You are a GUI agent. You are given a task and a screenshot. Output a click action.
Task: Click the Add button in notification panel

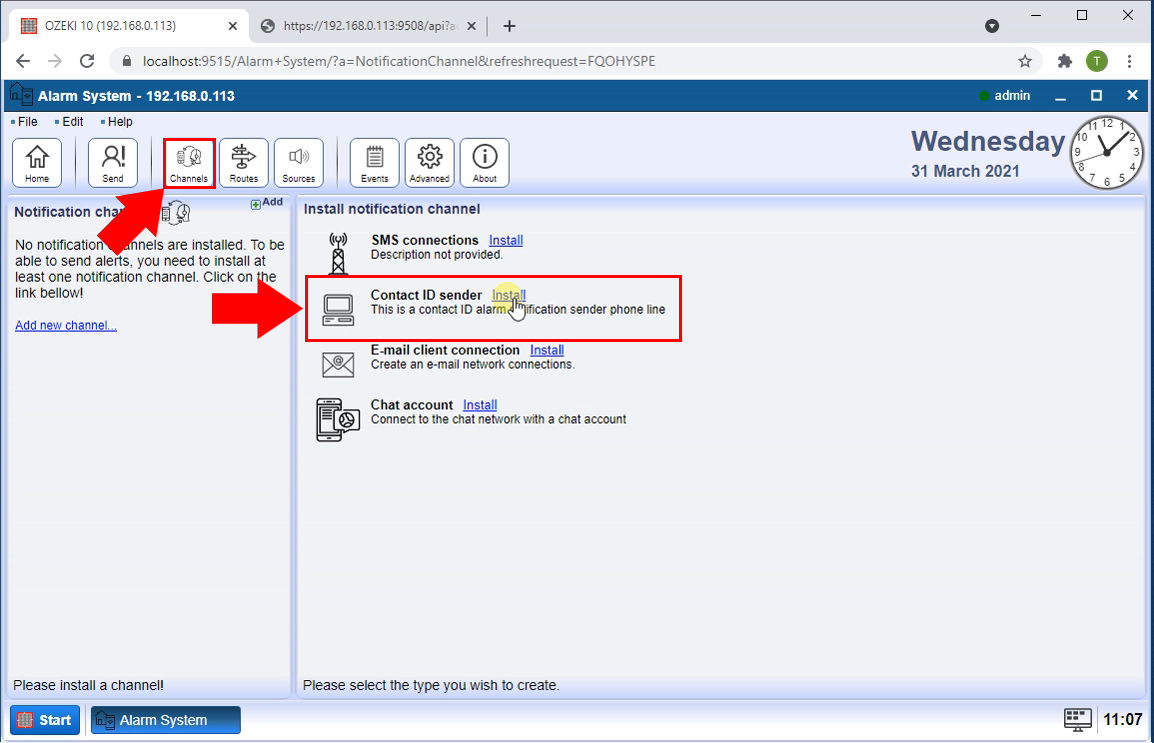(x=266, y=202)
